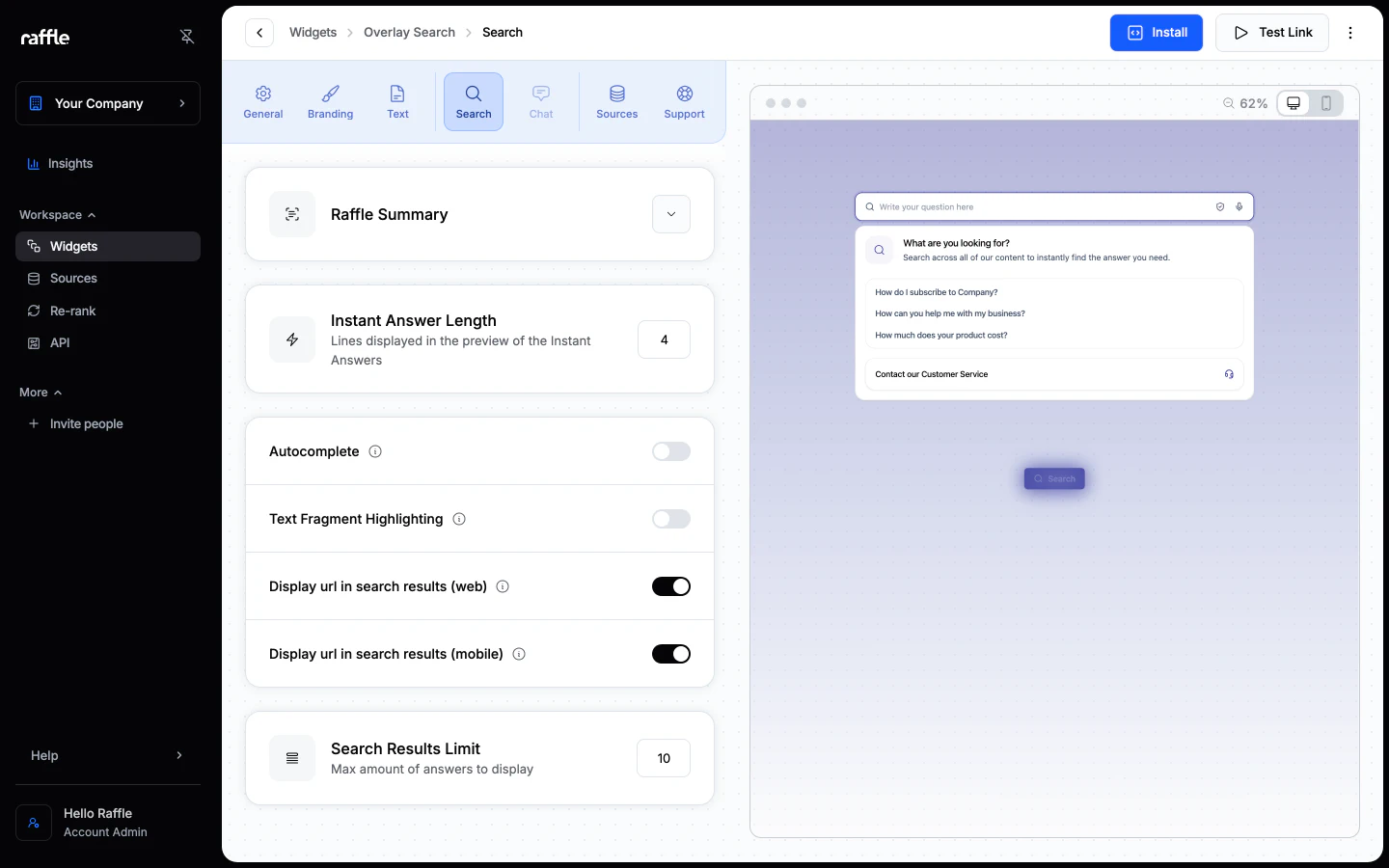Screen dimensions: 1389x868
Task: Enable the Autocomplete toggle
Action: pyautogui.click(x=671, y=451)
